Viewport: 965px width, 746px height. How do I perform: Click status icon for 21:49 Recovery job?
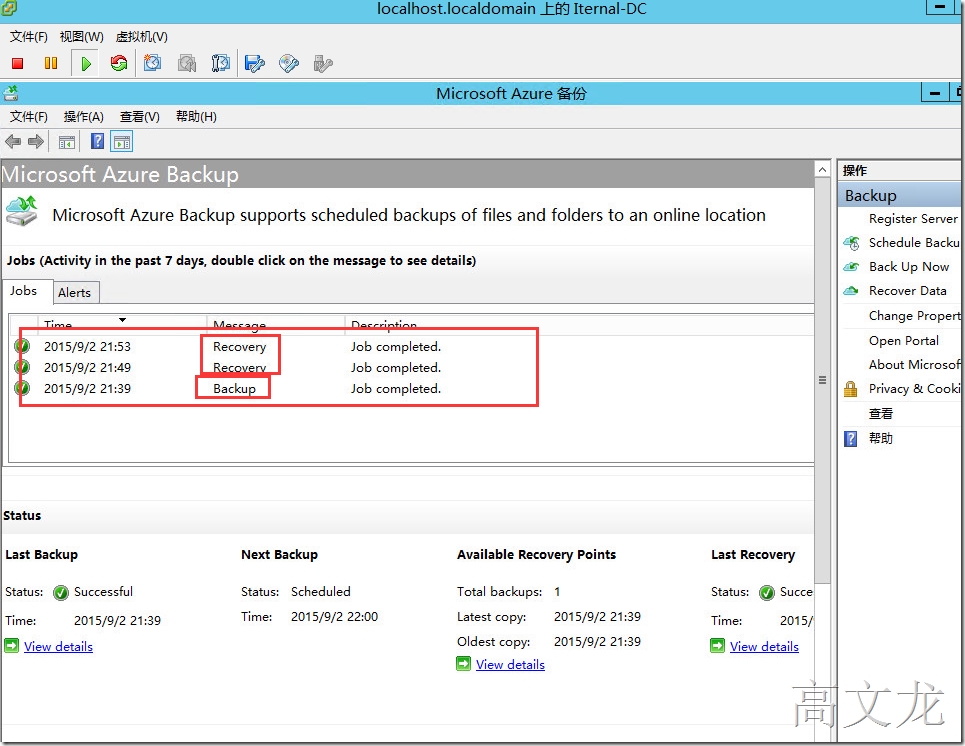click(22, 367)
